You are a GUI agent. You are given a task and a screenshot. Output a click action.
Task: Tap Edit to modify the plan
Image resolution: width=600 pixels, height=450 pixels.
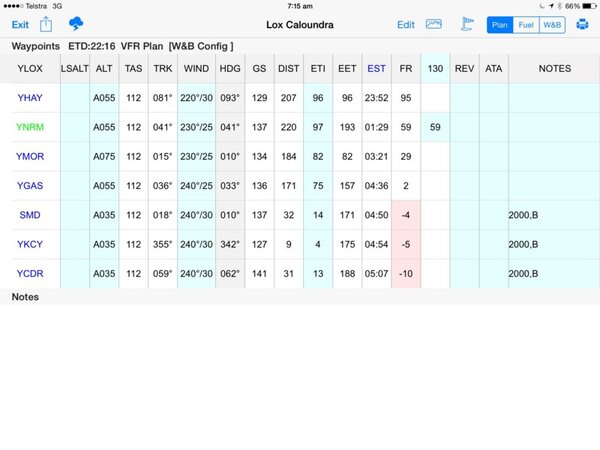pyautogui.click(x=405, y=24)
